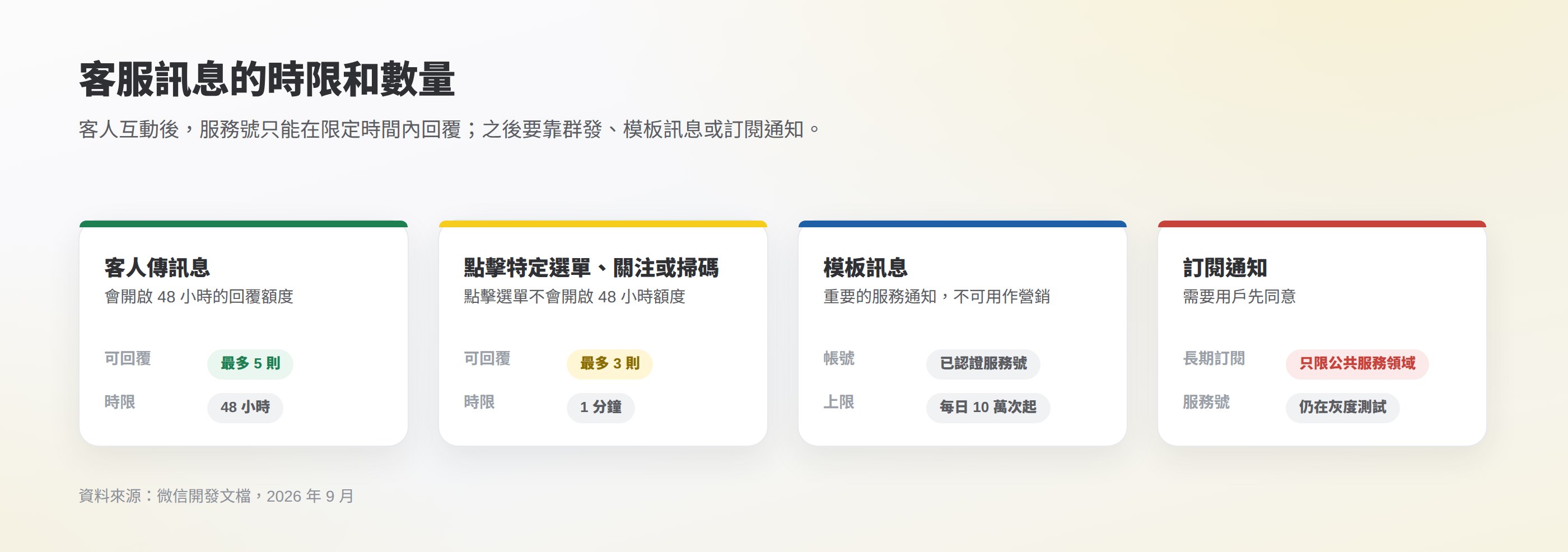The height and width of the screenshot is (552, 1568).
Task: Click the text 會開啟 48 小時的回覆額度
Action: click(198, 297)
